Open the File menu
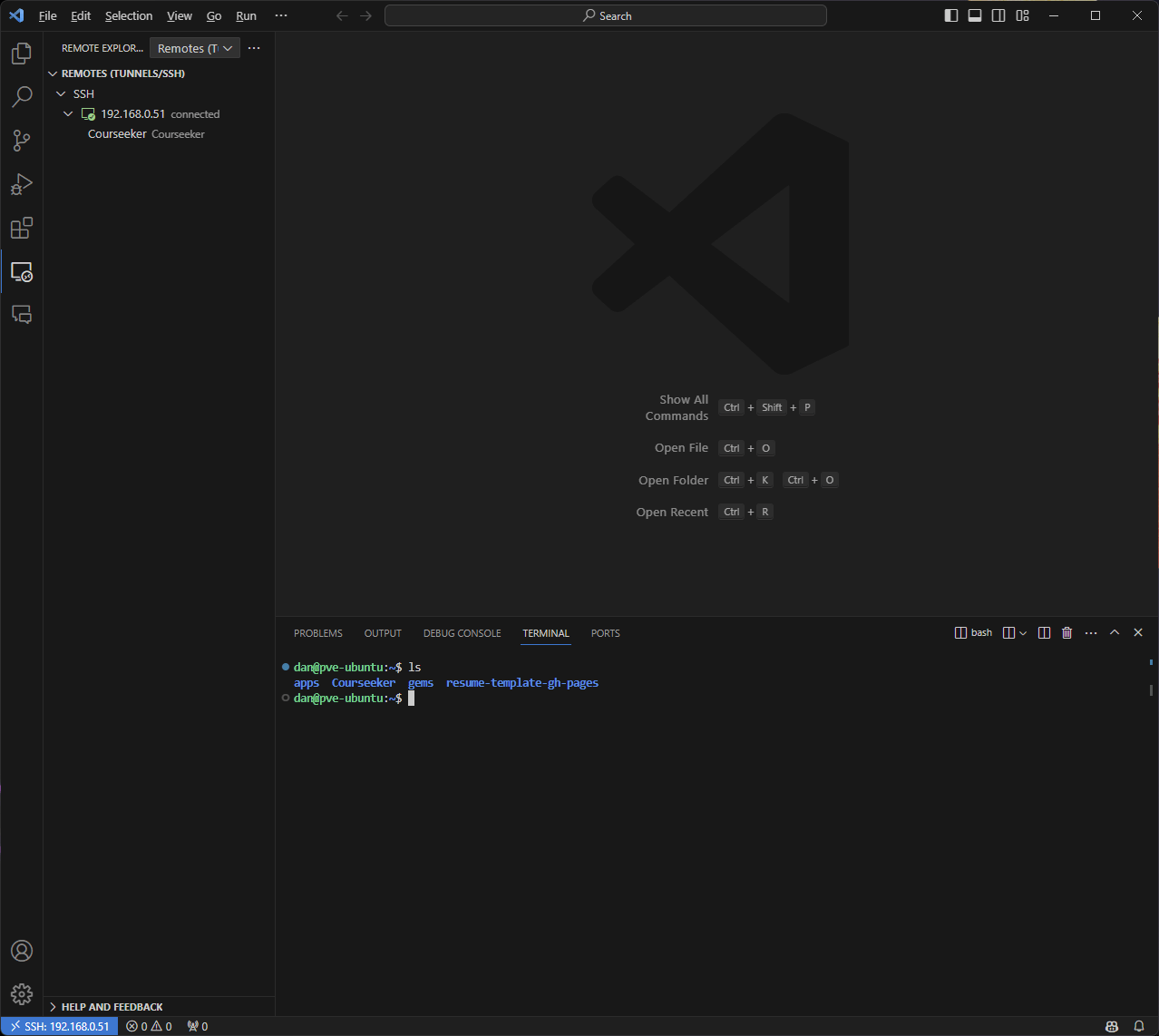The image size is (1159, 1036). 48,15
